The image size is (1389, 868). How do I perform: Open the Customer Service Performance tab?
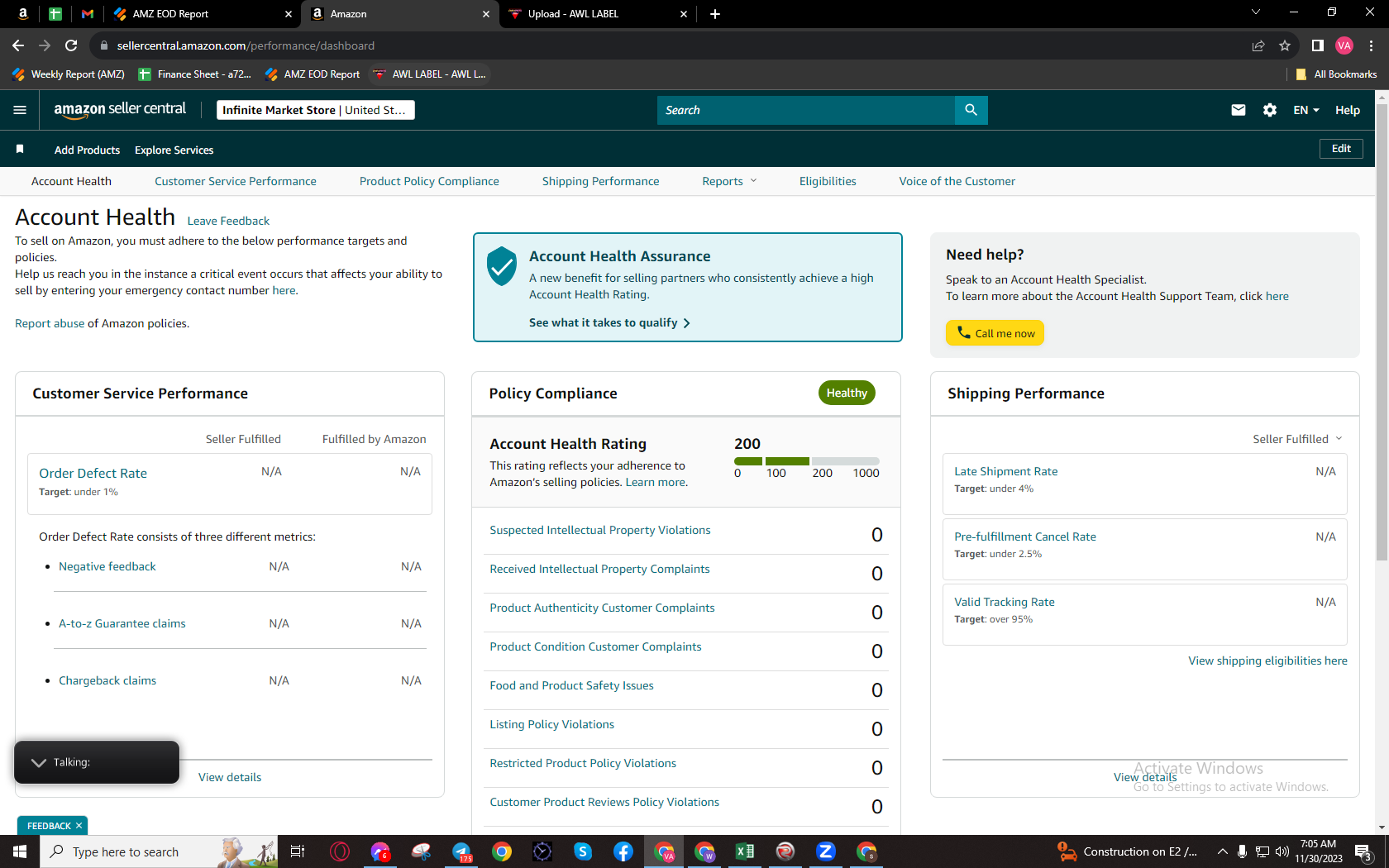point(236,181)
